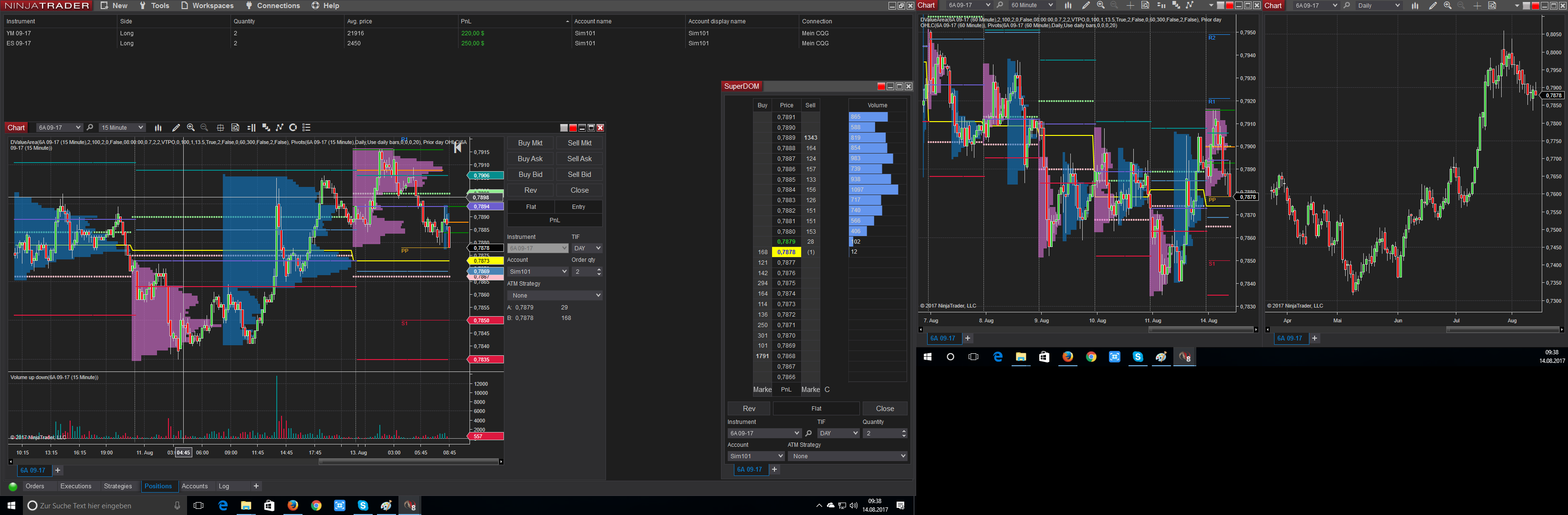This screenshot has width=1568, height=515.
Task: Click the Buy Mkt button
Action: click(530, 143)
